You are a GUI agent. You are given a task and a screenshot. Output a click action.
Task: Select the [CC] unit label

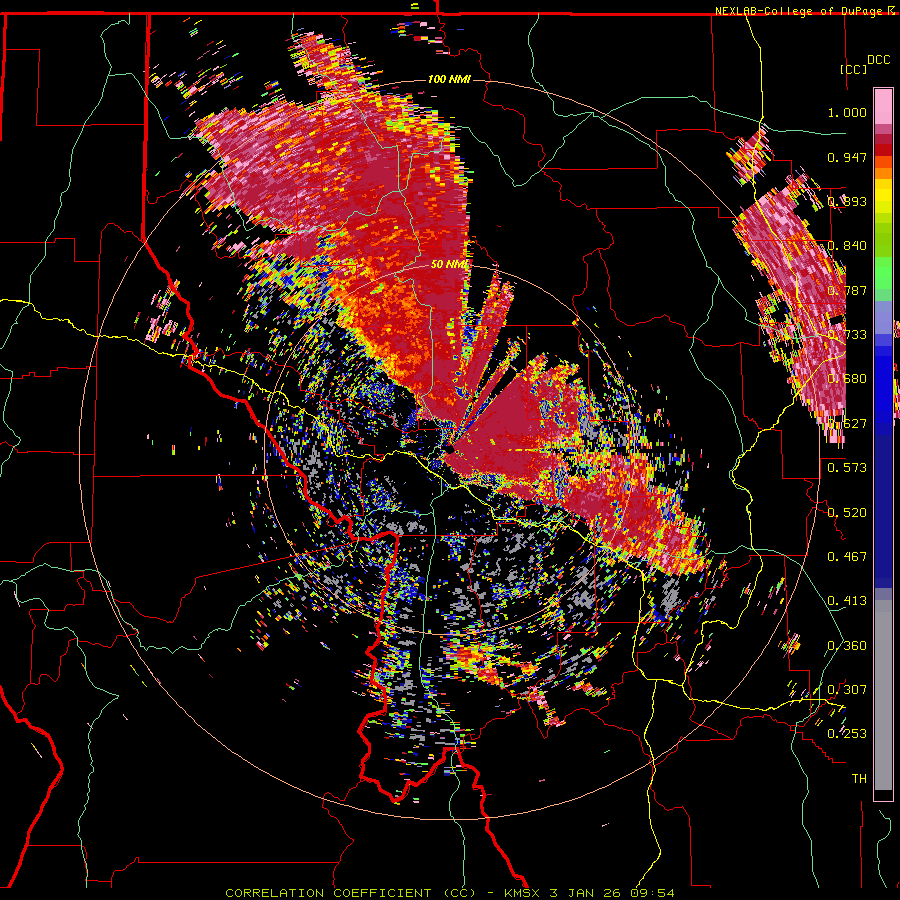click(x=854, y=69)
